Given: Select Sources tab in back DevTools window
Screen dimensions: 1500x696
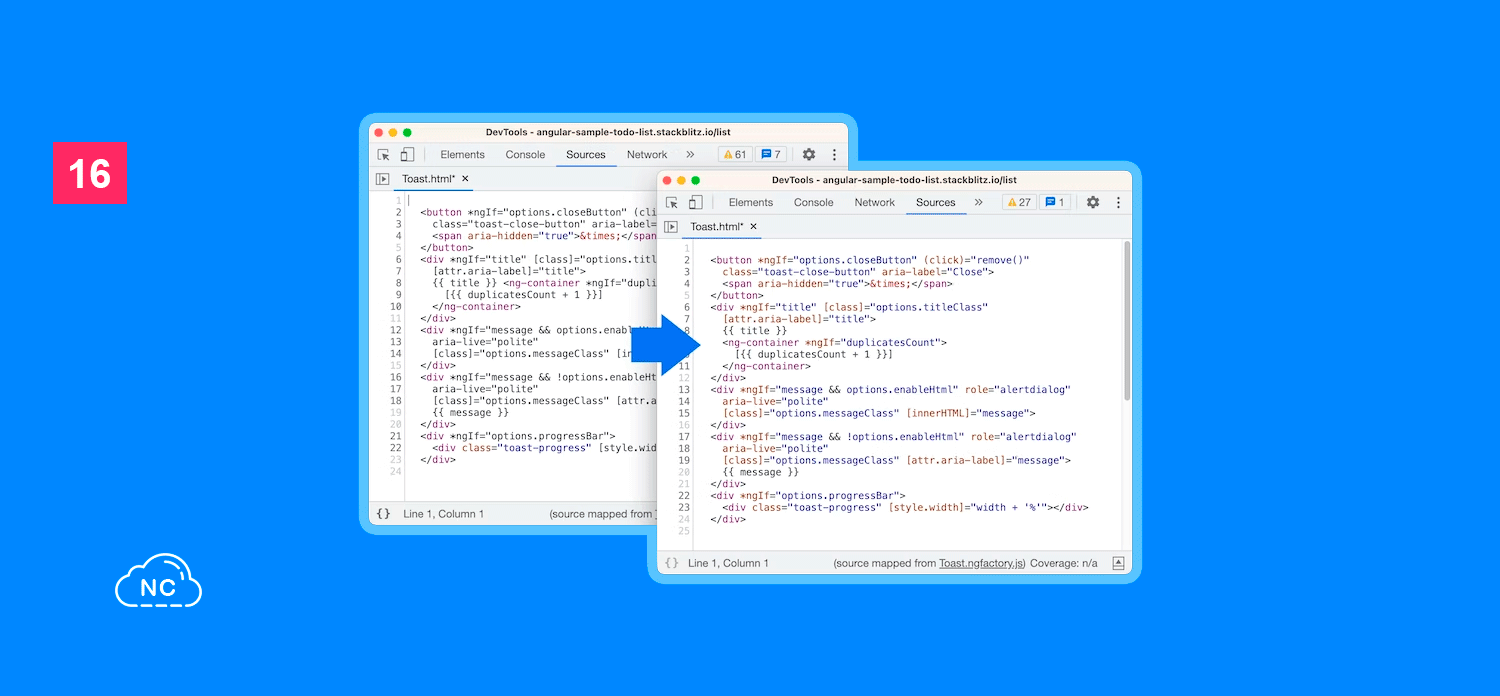Looking at the screenshot, I should click(586, 155).
